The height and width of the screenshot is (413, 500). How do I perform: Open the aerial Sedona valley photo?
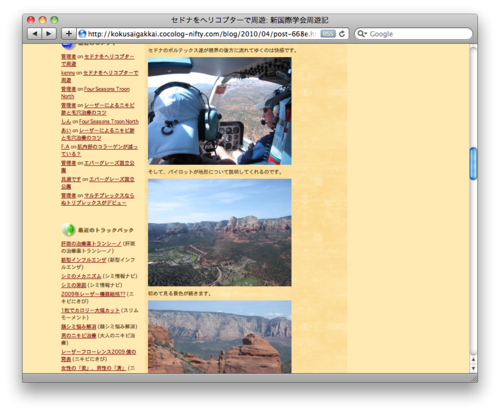[x=220, y=232]
